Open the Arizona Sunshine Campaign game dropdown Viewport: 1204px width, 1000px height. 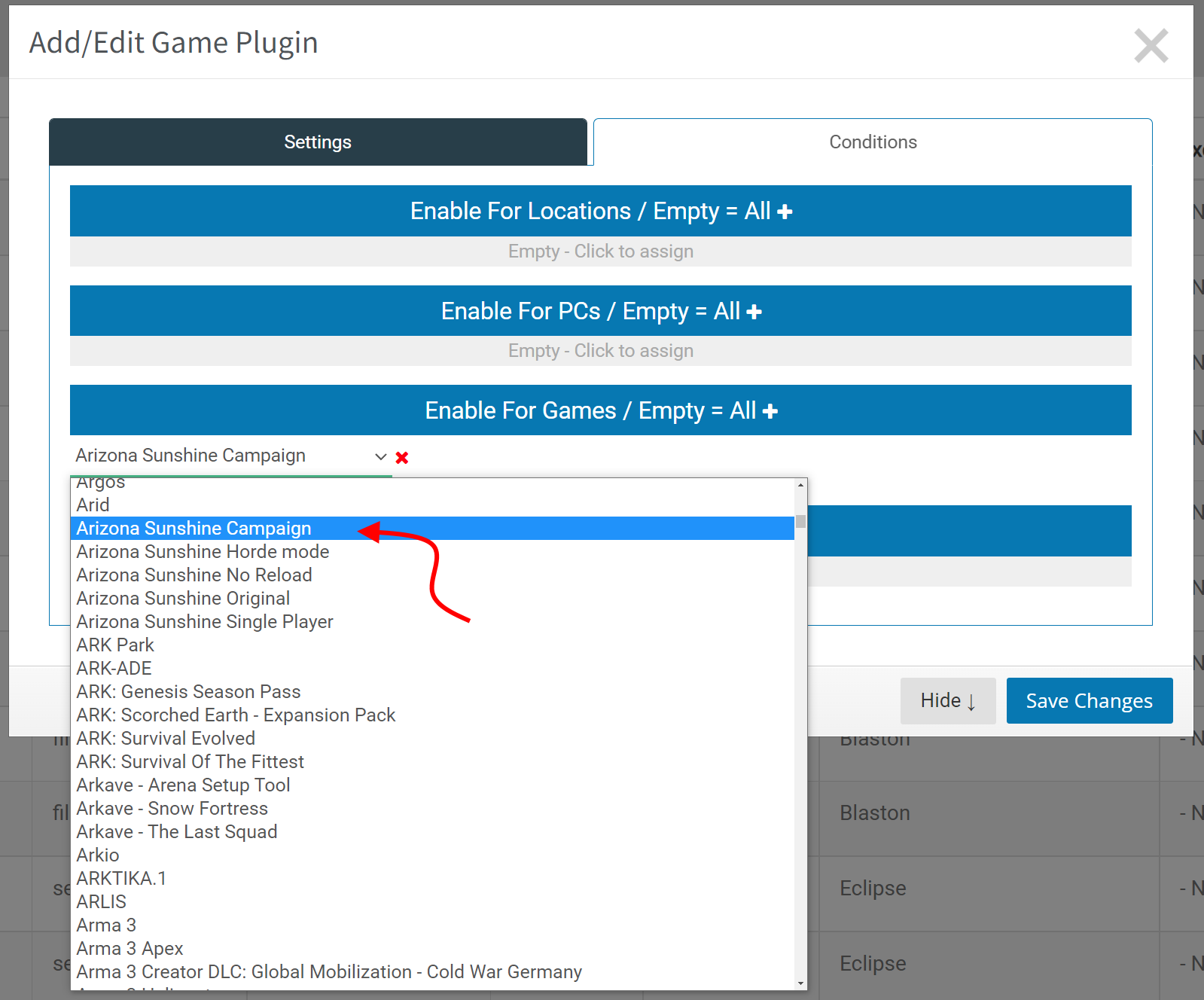click(231, 456)
